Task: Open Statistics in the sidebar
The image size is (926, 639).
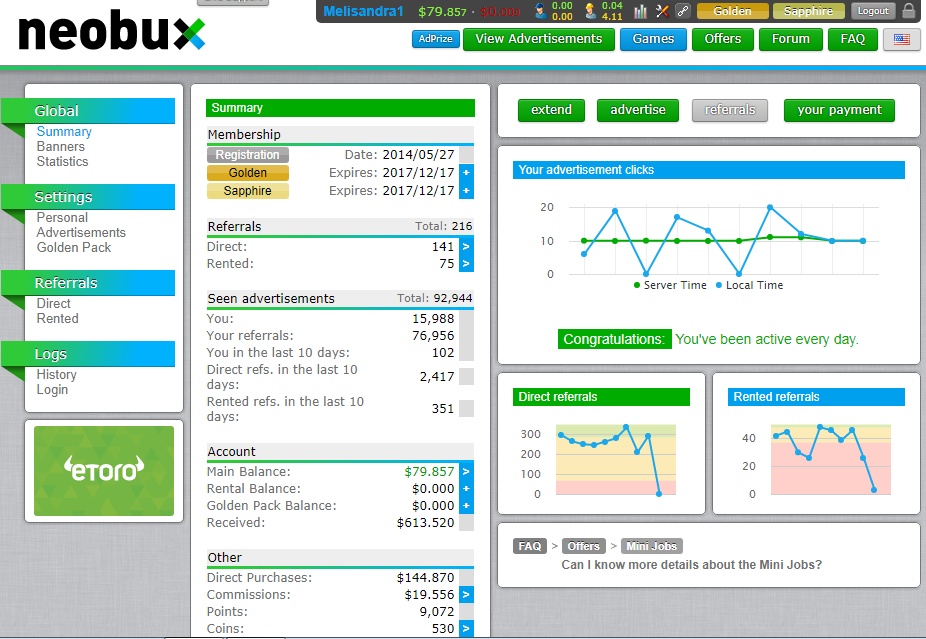Action: (x=62, y=161)
